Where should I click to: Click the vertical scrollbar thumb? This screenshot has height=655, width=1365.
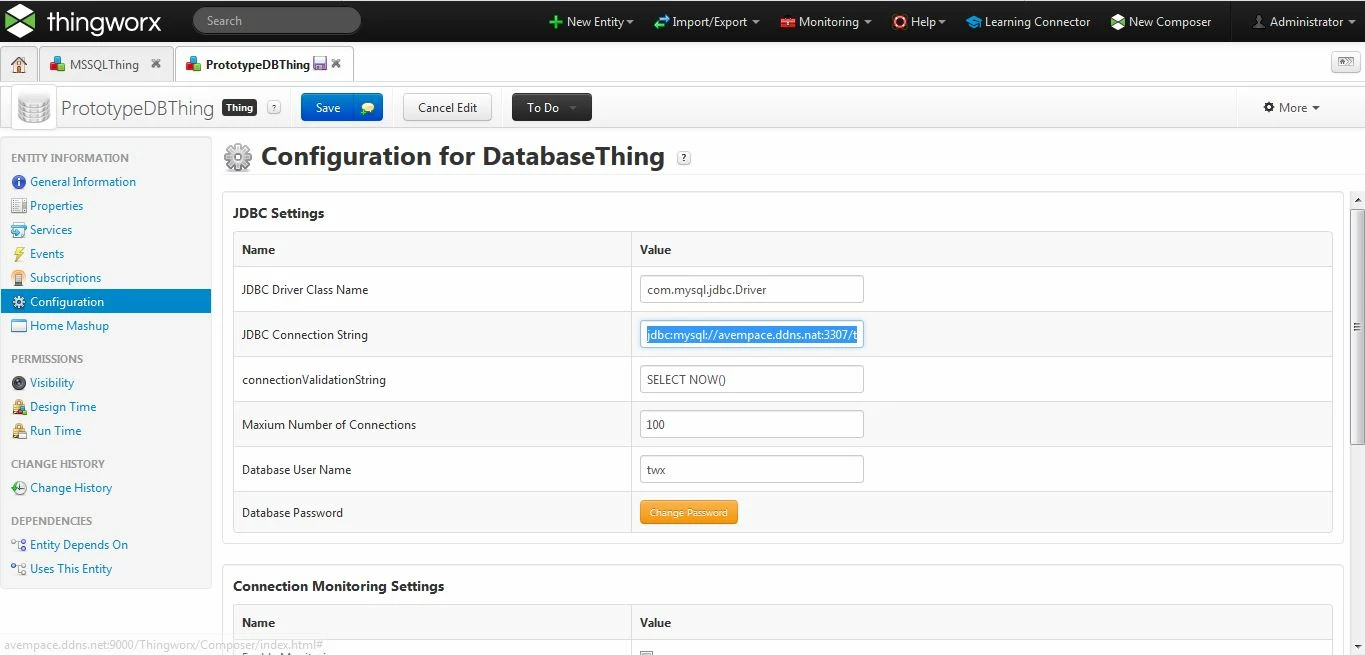click(x=1357, y=327)
